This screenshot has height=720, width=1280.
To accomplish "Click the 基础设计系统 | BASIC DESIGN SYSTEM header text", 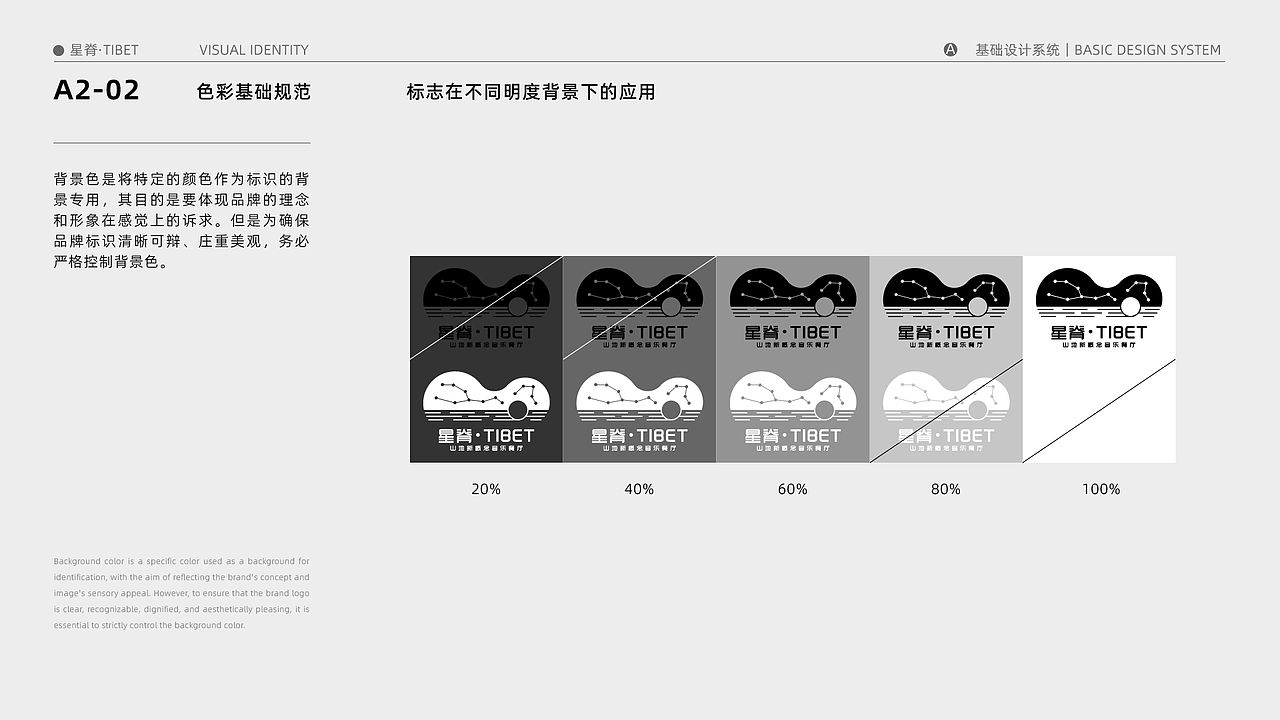I will (1098, 50).
